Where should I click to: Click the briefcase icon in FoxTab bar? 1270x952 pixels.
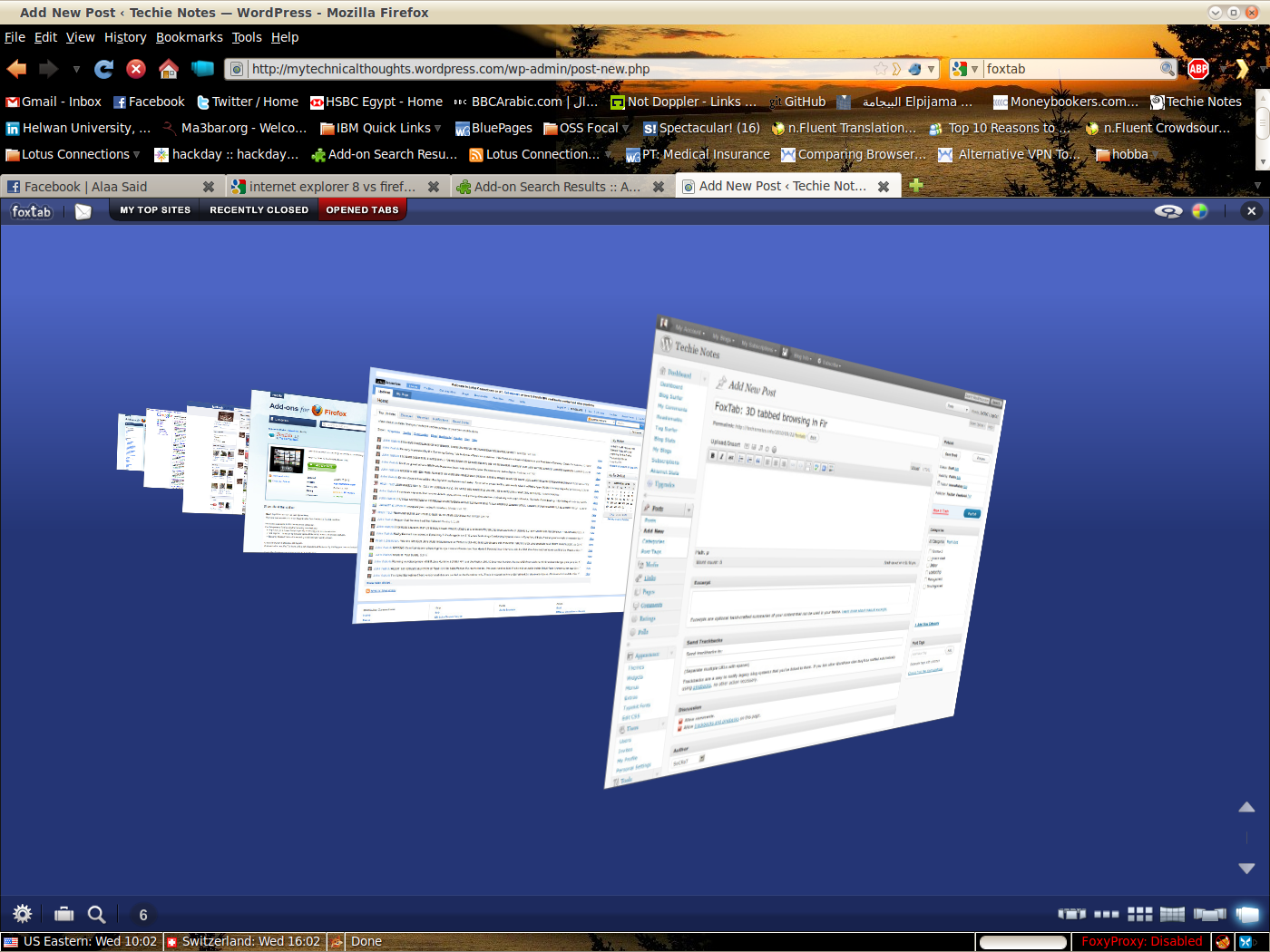click(x=63, y=914)
